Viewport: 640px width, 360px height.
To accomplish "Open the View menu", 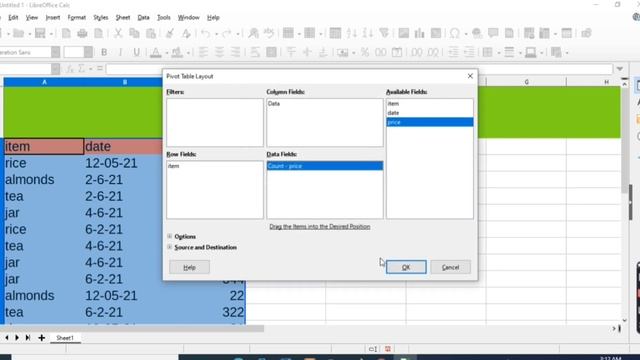I will coord(32,18).
